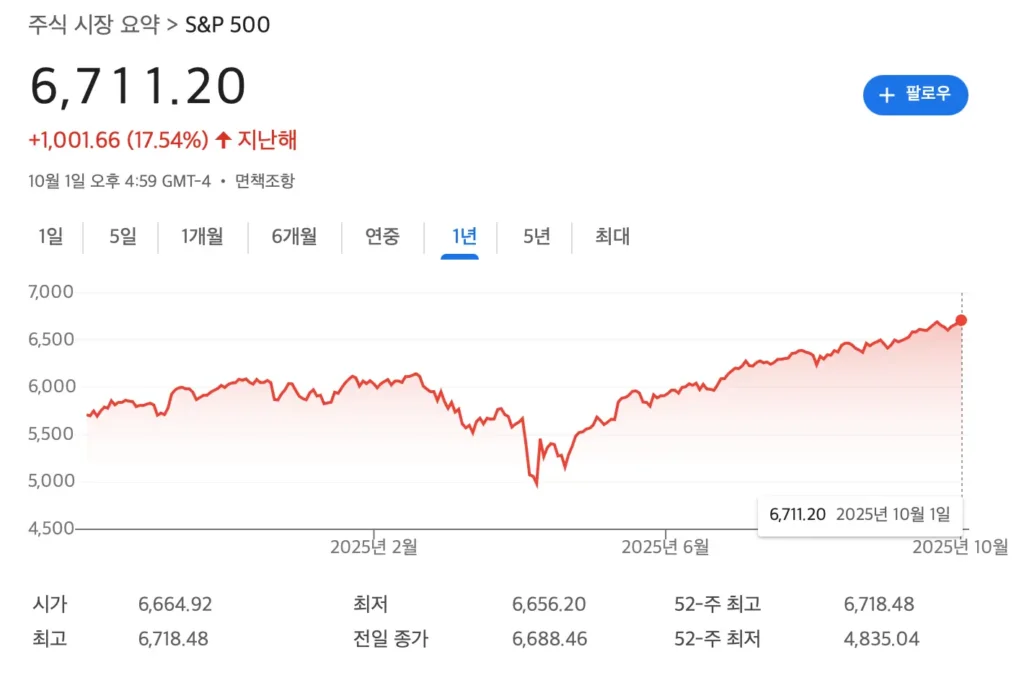The image size is (1024, 675).
Task: Click the tooltip showing 6,711.20 2025년 10월 1일
Action: click(x=860, y=513)
